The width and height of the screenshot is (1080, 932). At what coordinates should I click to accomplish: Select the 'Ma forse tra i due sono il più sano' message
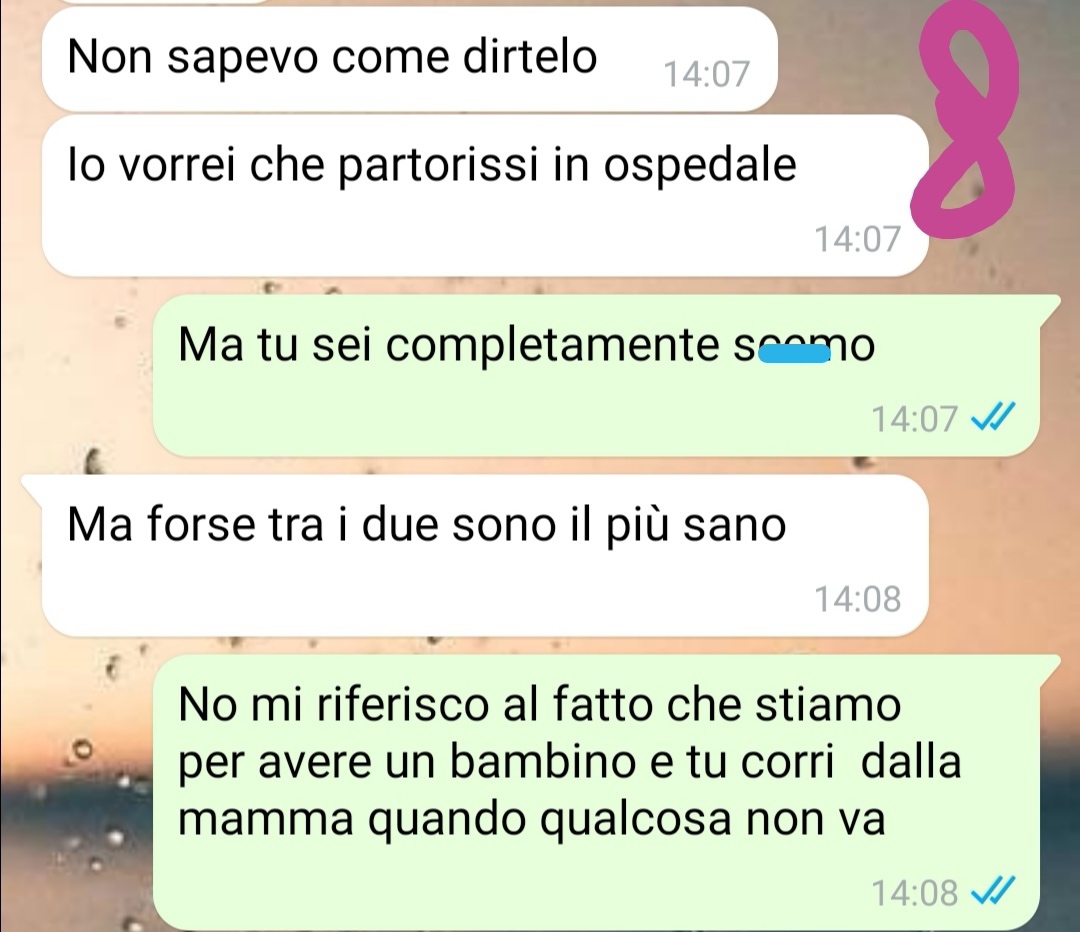coord(485,555)
